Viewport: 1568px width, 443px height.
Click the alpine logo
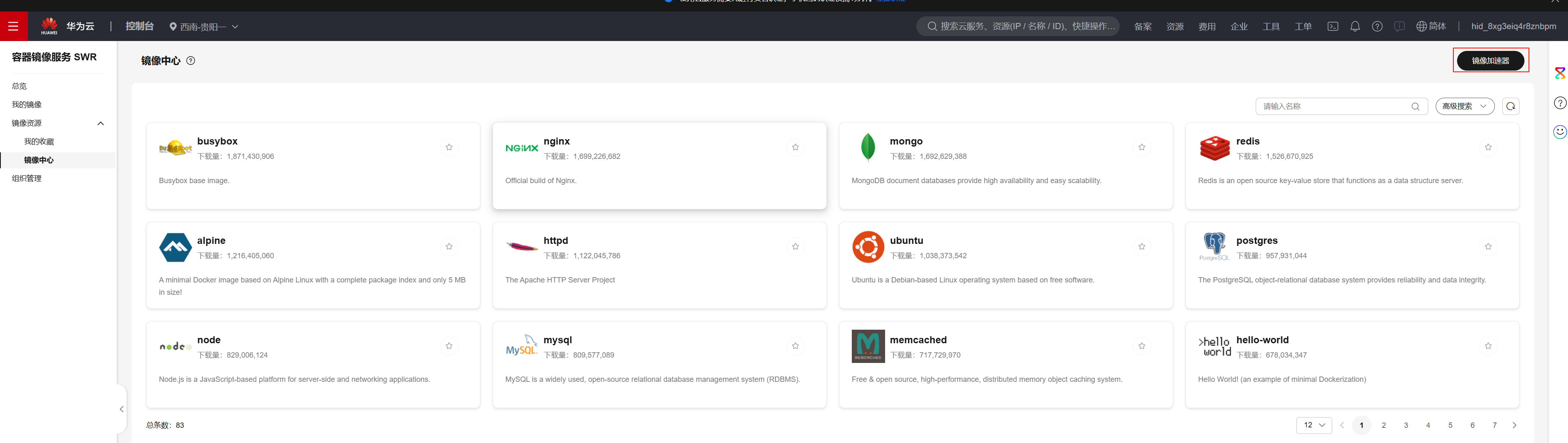[175, 247]
